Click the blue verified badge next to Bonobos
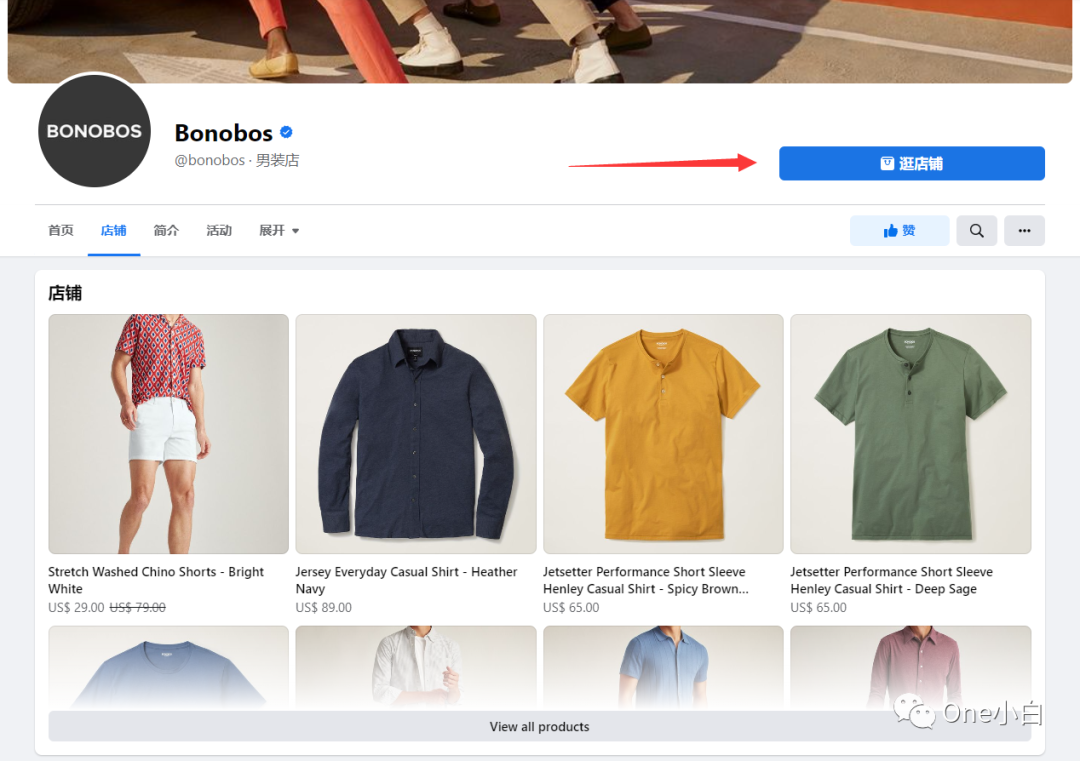1080x761 pixels. [x=287, y=132]
